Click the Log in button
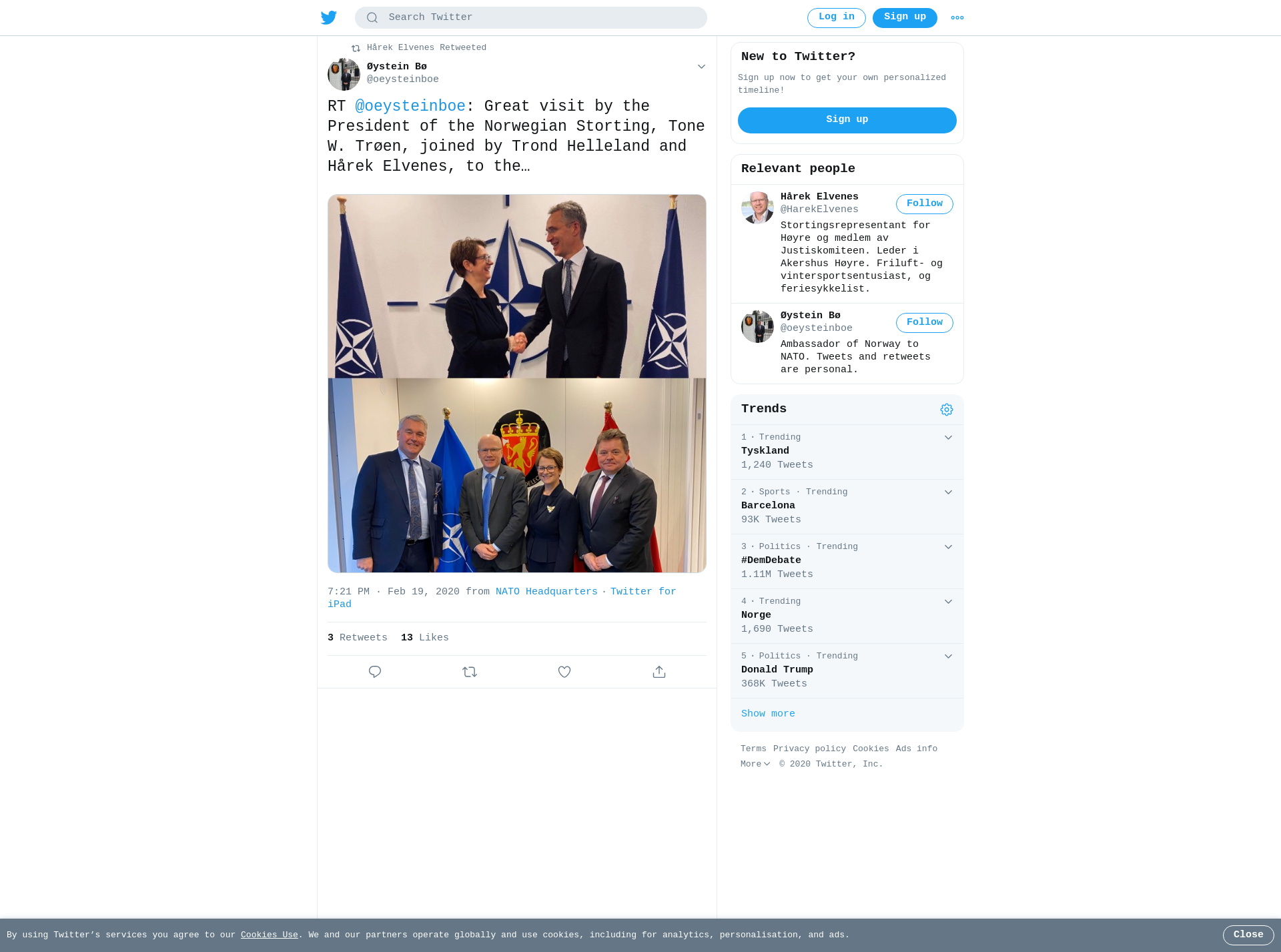This screenshot has width=1281, height=952. (837, 18)
